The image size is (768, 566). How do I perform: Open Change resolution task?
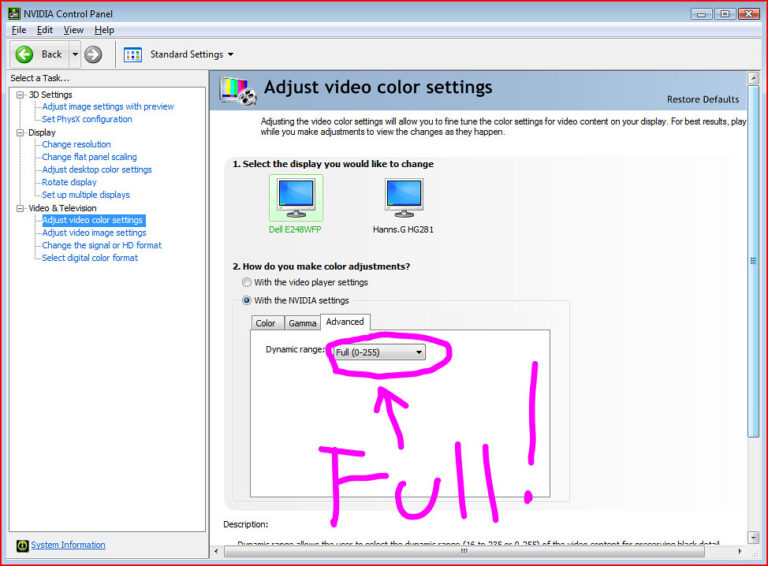76,144
